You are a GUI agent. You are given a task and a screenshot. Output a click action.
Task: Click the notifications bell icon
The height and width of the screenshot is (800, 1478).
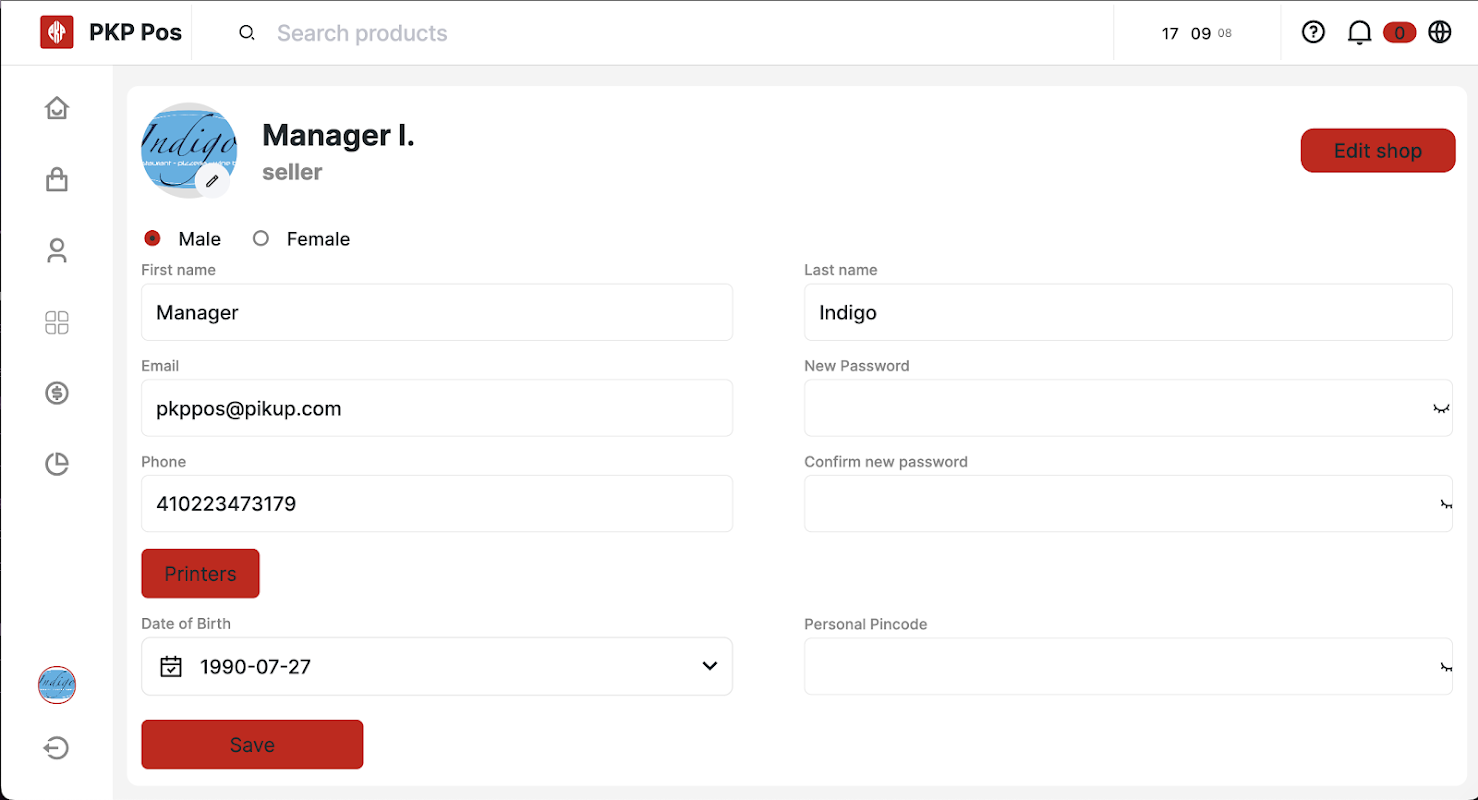click(x=1359, y=33)
